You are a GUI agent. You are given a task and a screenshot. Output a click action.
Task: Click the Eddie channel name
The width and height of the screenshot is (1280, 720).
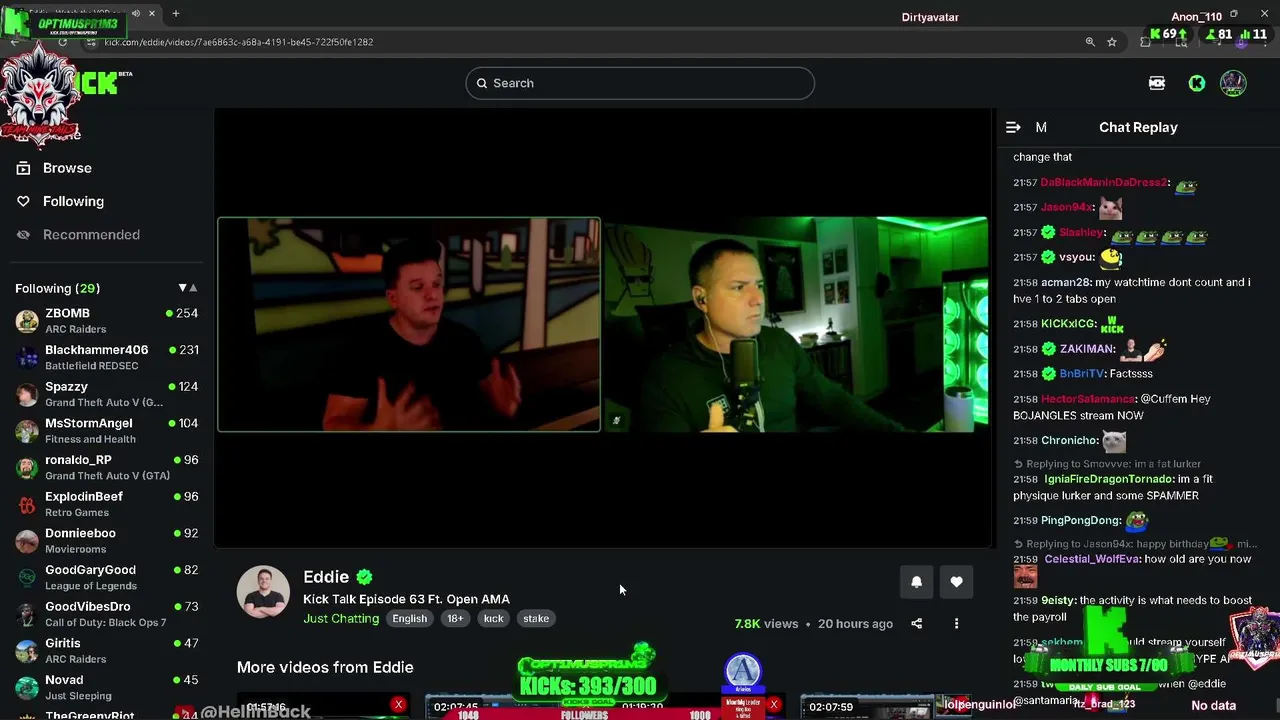tap(326, 577)
